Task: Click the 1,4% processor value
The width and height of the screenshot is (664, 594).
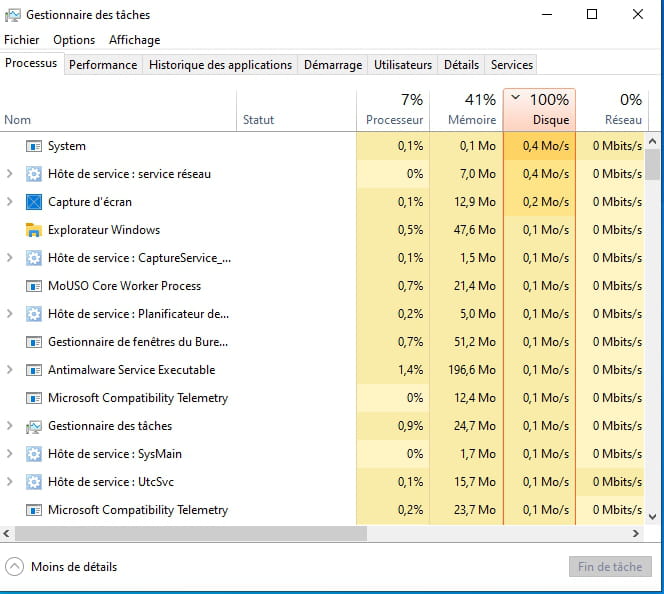Action: [410, 370]
